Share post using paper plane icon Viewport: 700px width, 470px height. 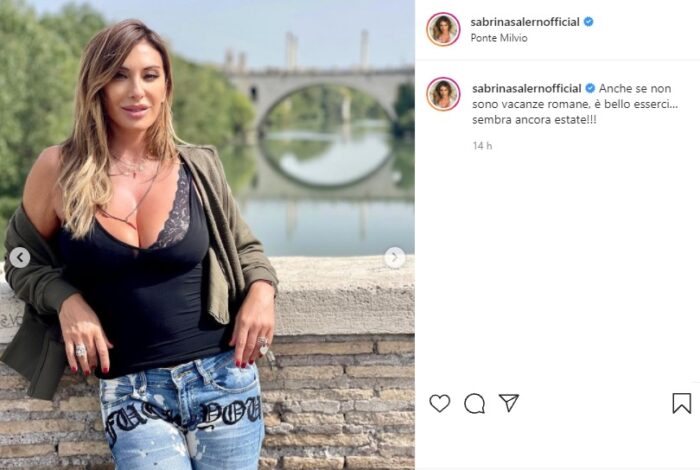(509, 403)
